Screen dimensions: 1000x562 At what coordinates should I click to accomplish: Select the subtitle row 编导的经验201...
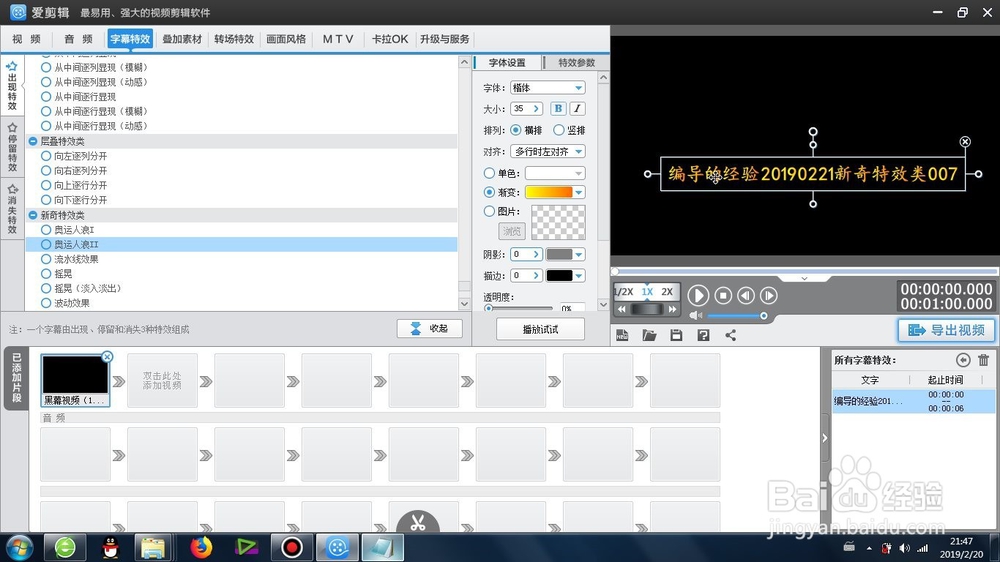click(913, 401)
